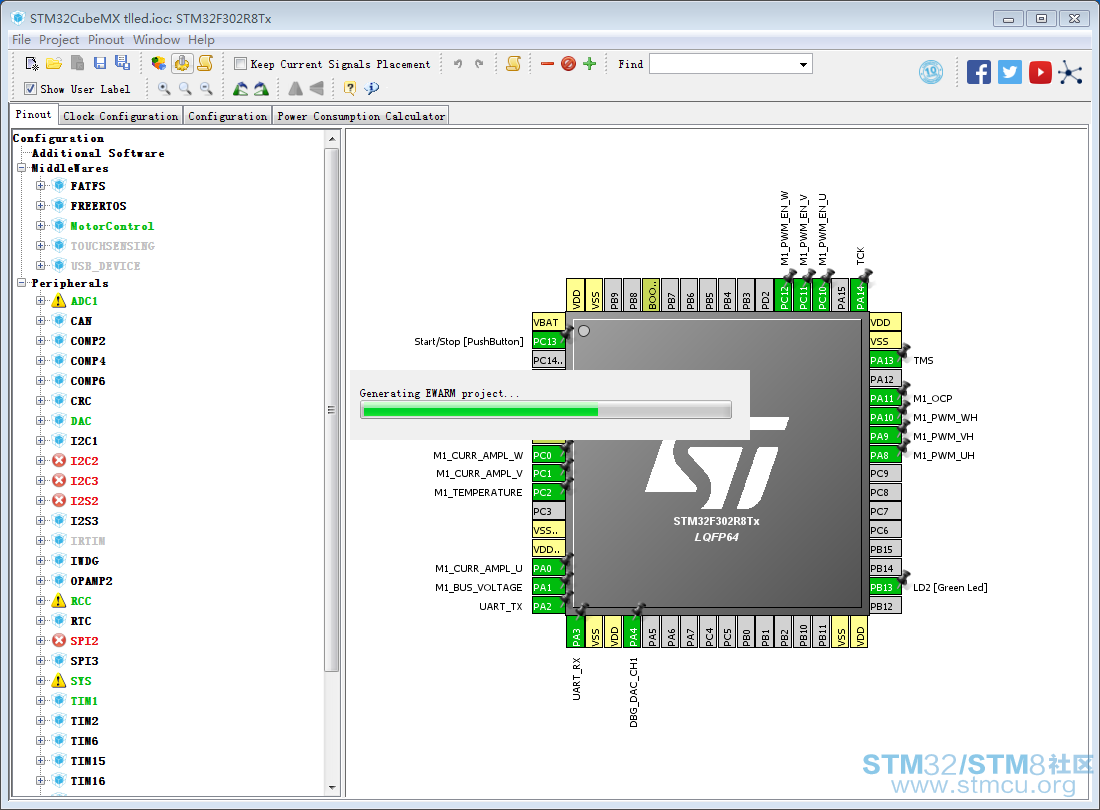This screenshot has height=810, width=1100.
Task: Click pin PC13 Start/Stop PushButton
Action: point(549,342)
